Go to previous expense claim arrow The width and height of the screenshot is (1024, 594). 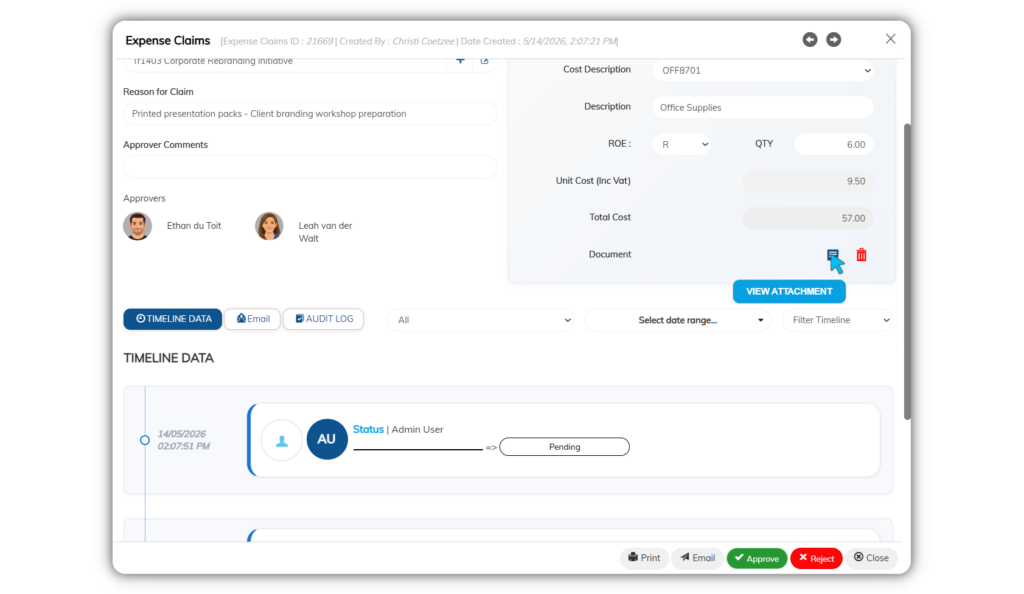click(x=810, y=40)
